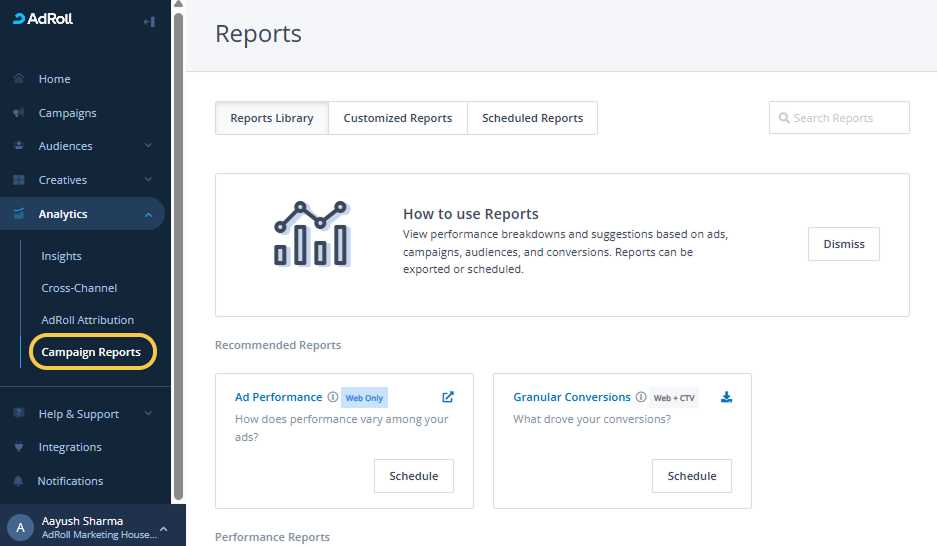
Task: Open external link icon on Ad Performance
Action: point(448,397)
